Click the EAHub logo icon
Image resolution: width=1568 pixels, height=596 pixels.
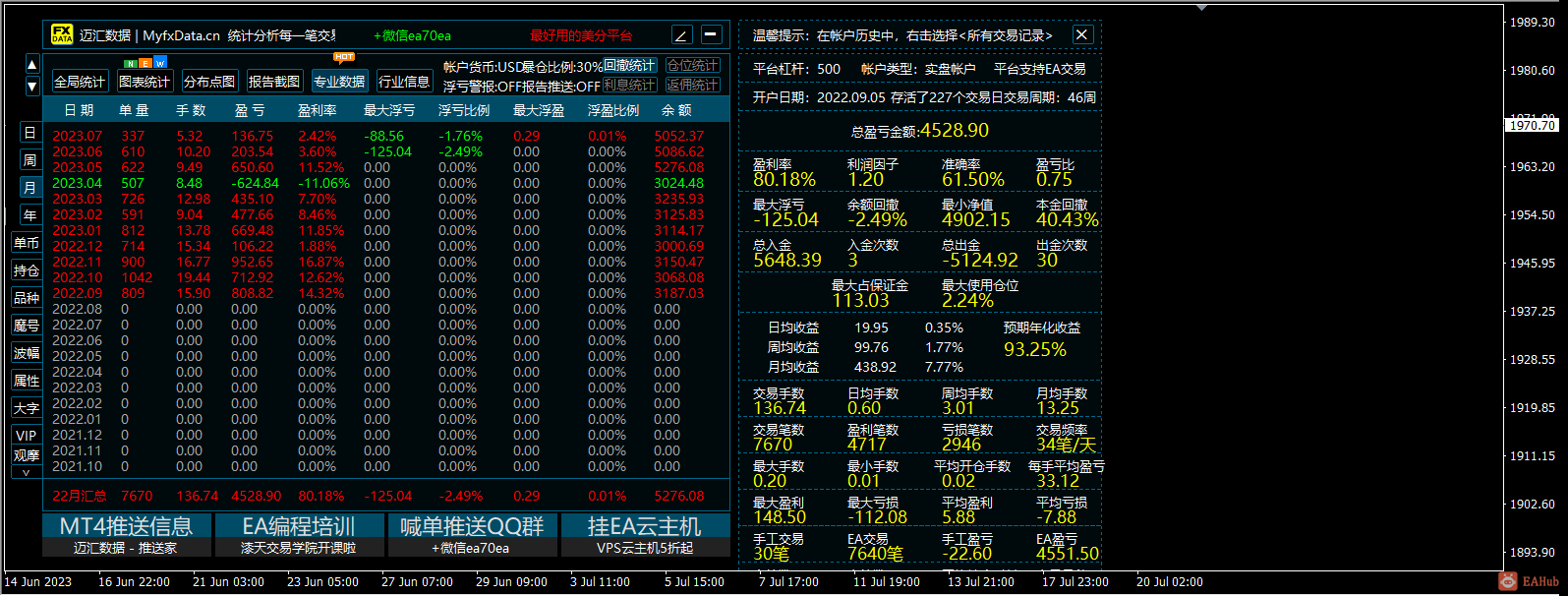coord(1508,581)
